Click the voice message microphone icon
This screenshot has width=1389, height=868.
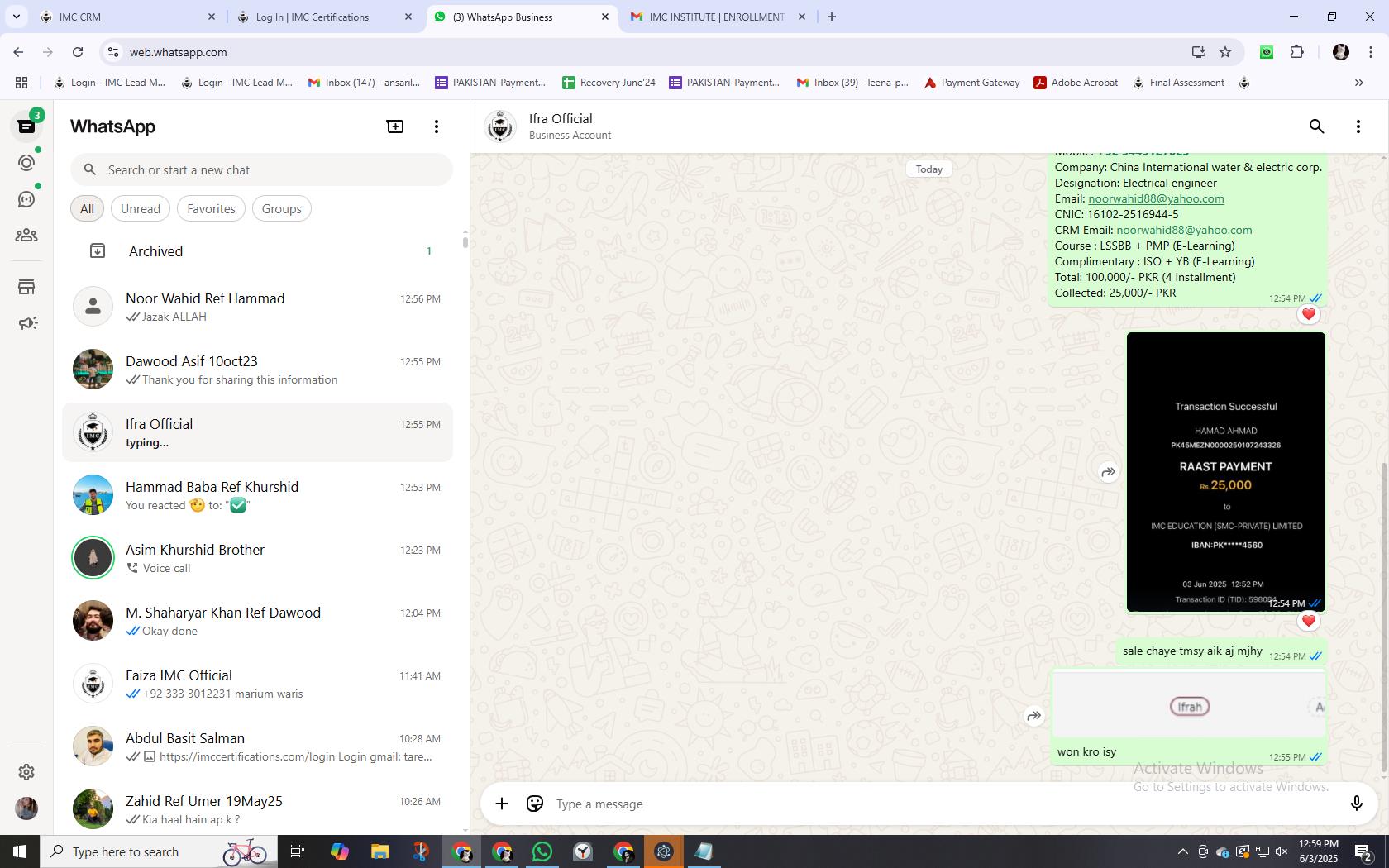(1356, 804)
